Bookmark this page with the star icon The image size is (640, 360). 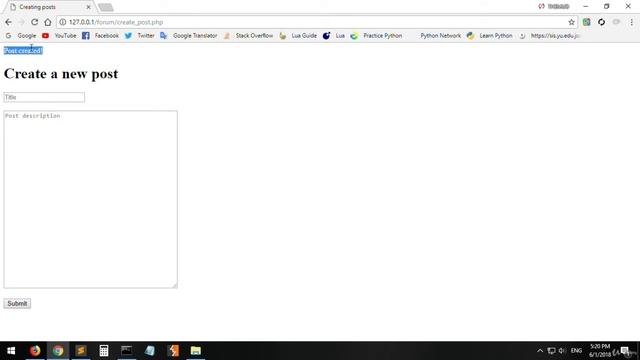[x=571, y=22]
